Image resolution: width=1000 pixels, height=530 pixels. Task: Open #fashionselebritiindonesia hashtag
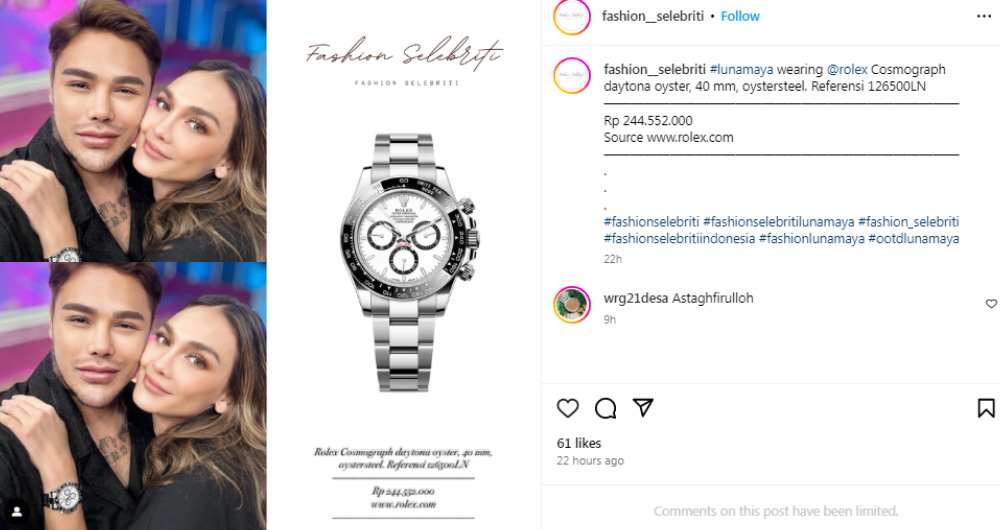[679, 239]
